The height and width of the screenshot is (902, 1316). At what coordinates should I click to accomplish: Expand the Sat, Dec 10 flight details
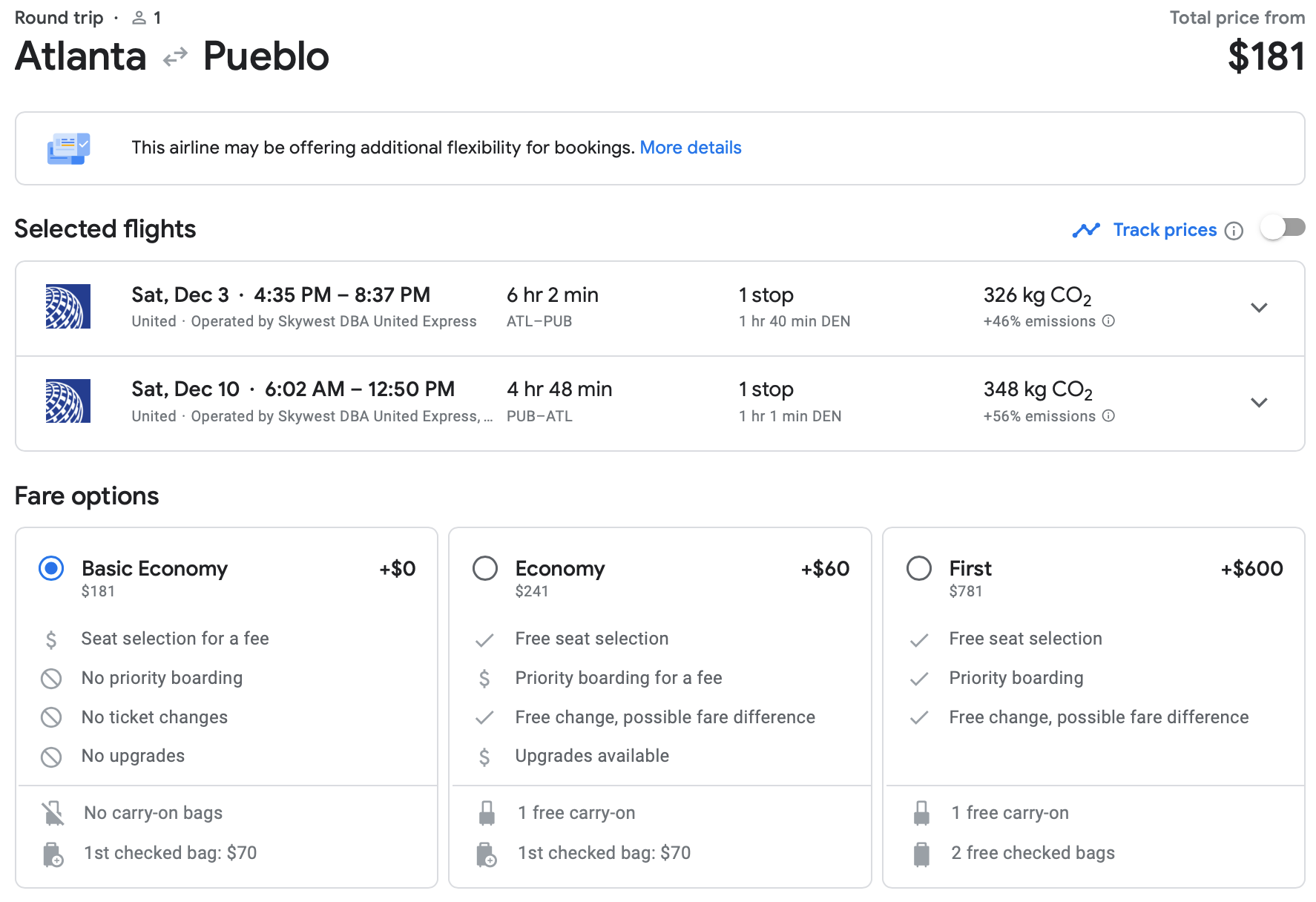click(x=1259, y=402)
